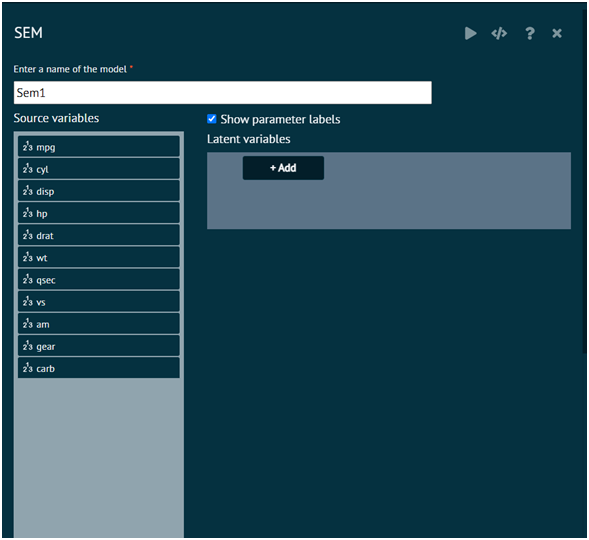Choose the gear variable item
Viewport: 589px width, 540px height.
(99, 346)
